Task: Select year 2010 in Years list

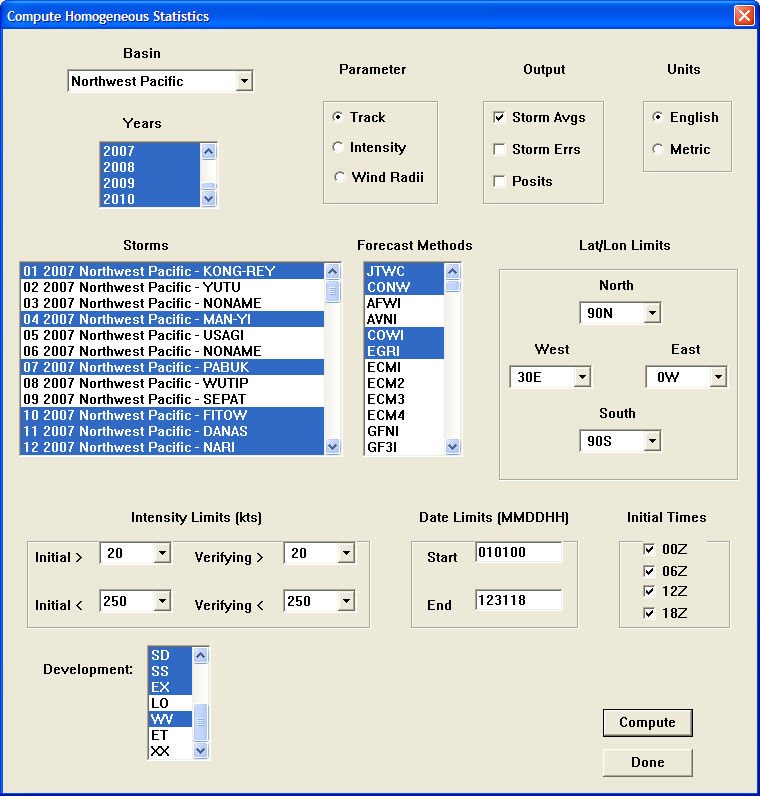Action: (150, 199)
